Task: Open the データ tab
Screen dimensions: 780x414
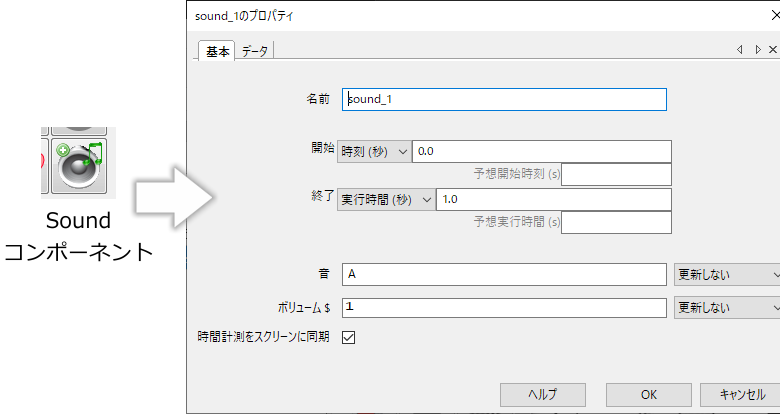Action: pos(254,51)
